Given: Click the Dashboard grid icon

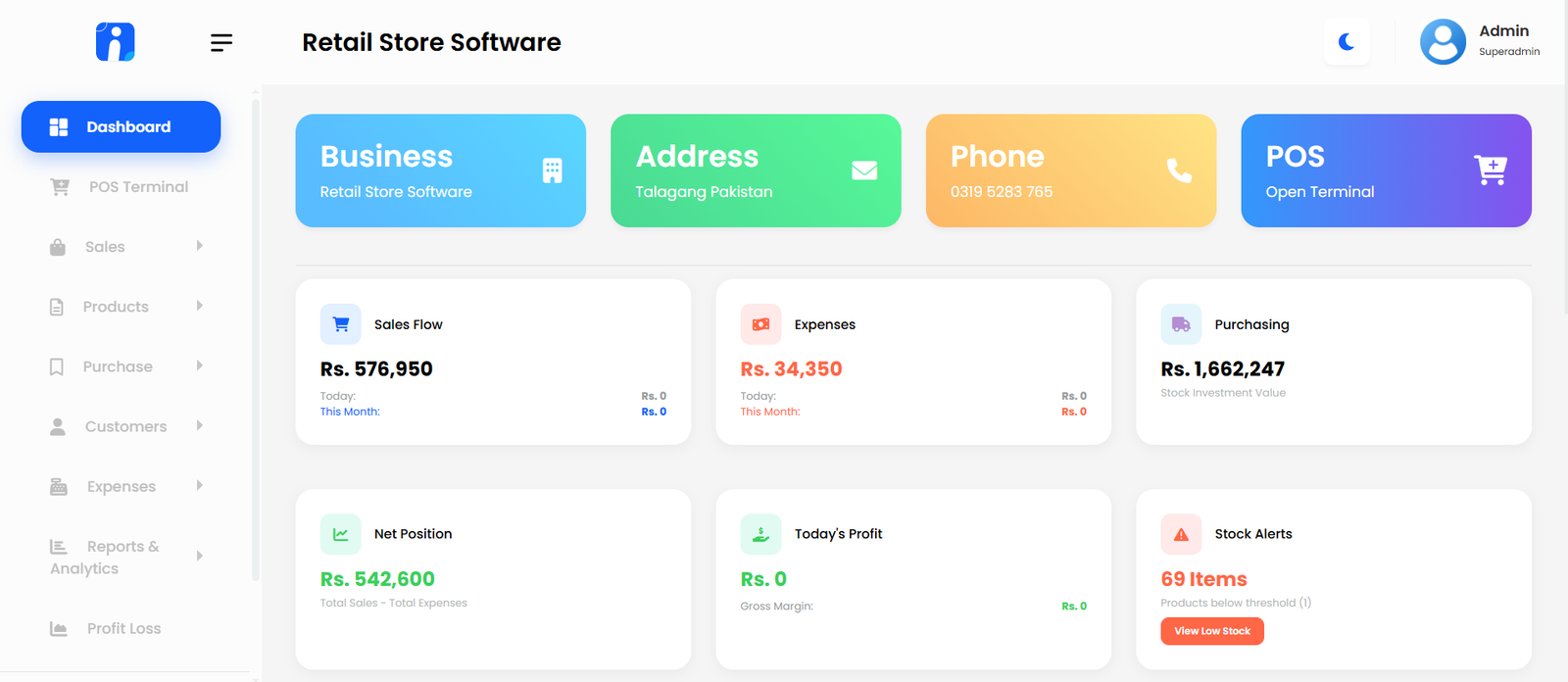Looking at the screenshot, I should pyautogui.click(x=59, y=127).
